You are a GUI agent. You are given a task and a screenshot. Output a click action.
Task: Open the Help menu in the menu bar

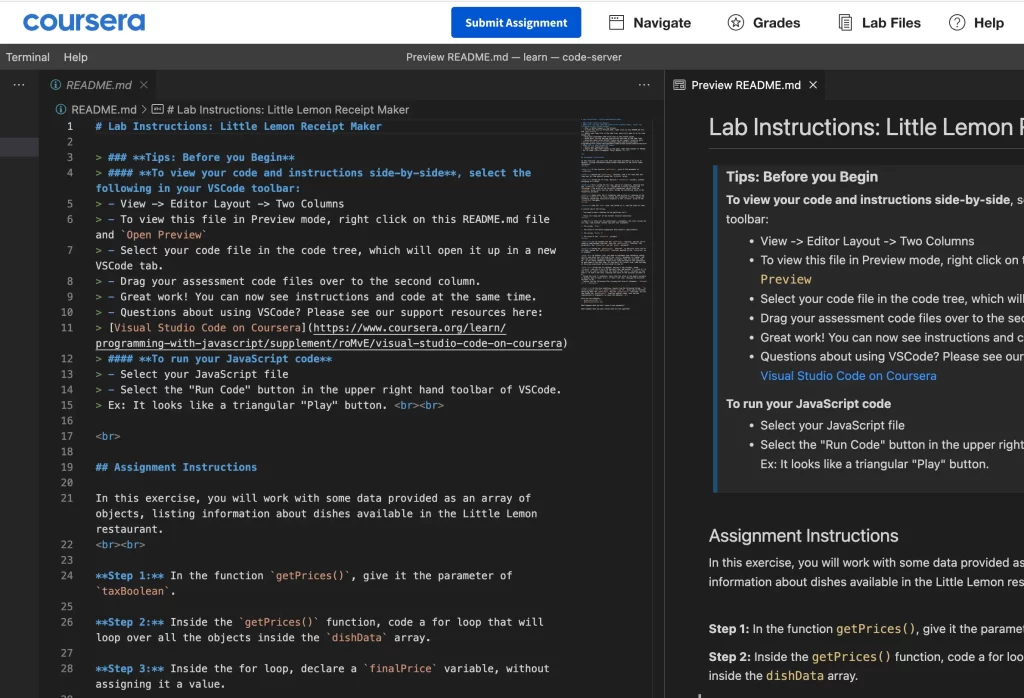tap(75, 57)
